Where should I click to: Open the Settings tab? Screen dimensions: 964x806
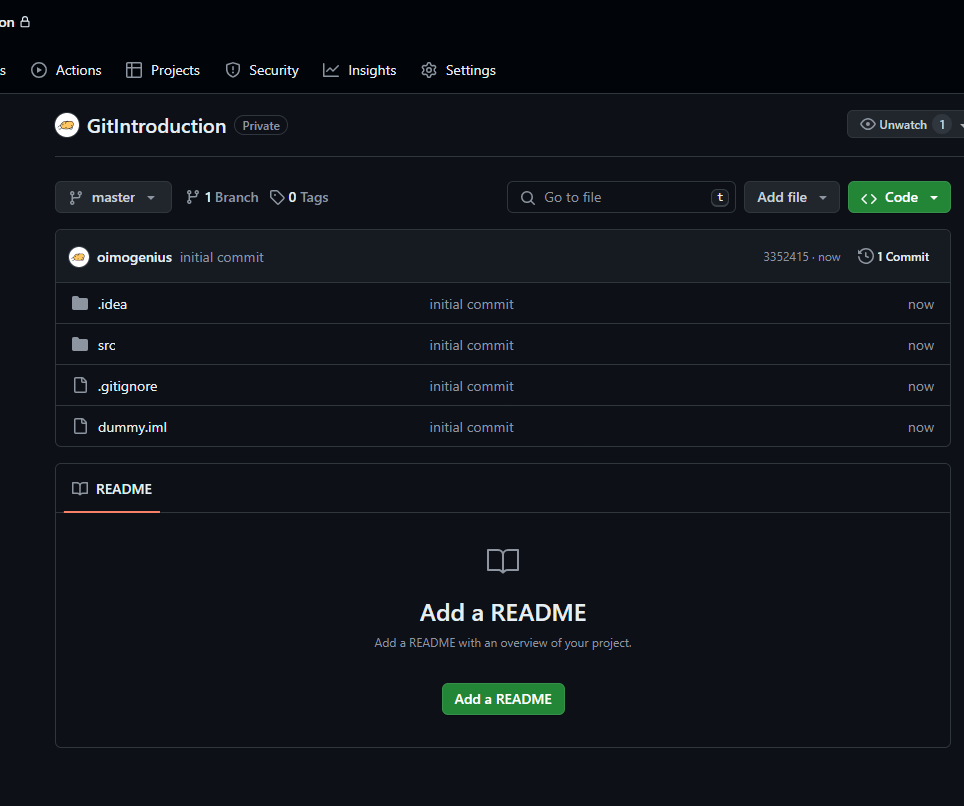459,70
